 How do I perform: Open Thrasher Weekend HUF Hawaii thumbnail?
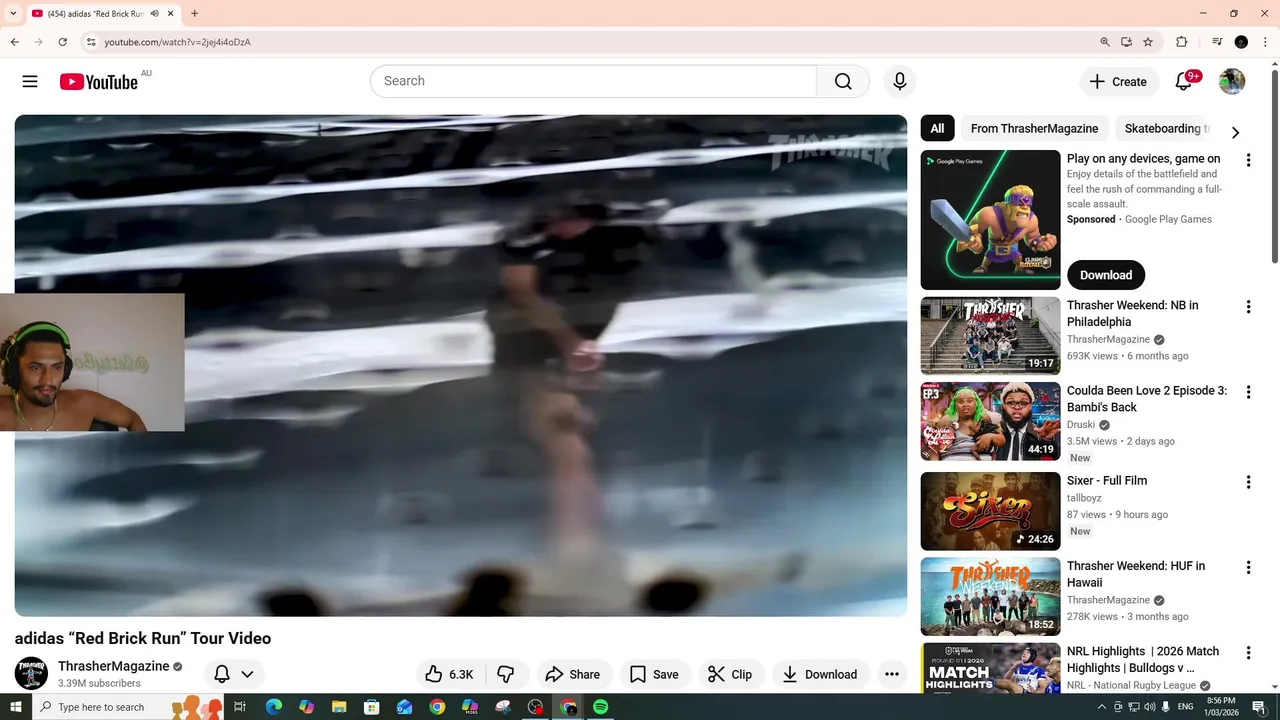(x=990, y=596)
